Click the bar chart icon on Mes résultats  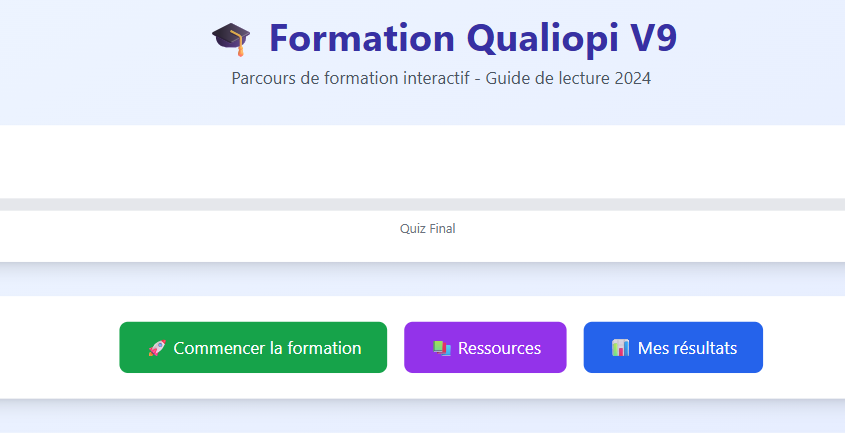[x=621, y=348]
